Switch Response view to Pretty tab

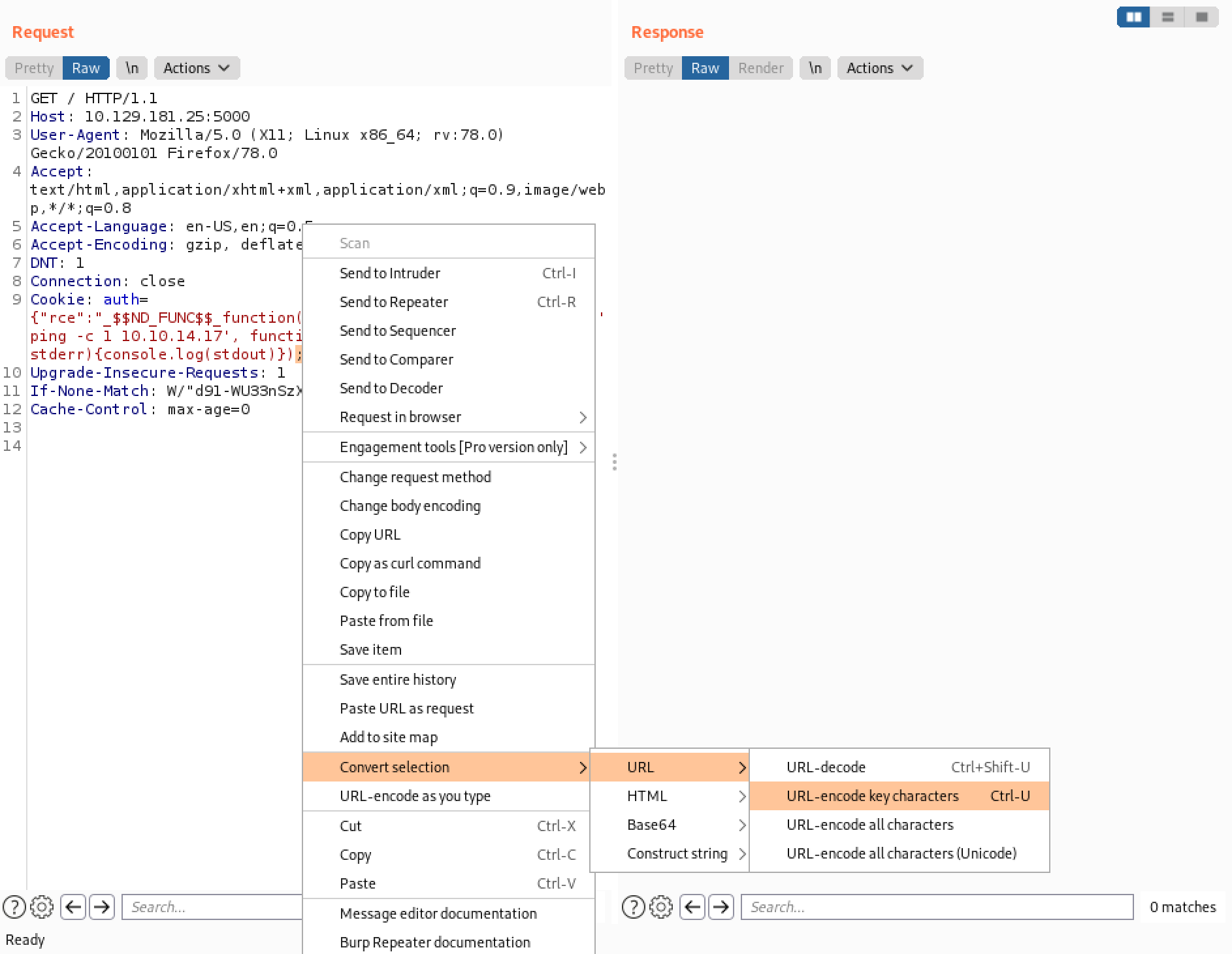pyautogui.click(x=653, y=68)
